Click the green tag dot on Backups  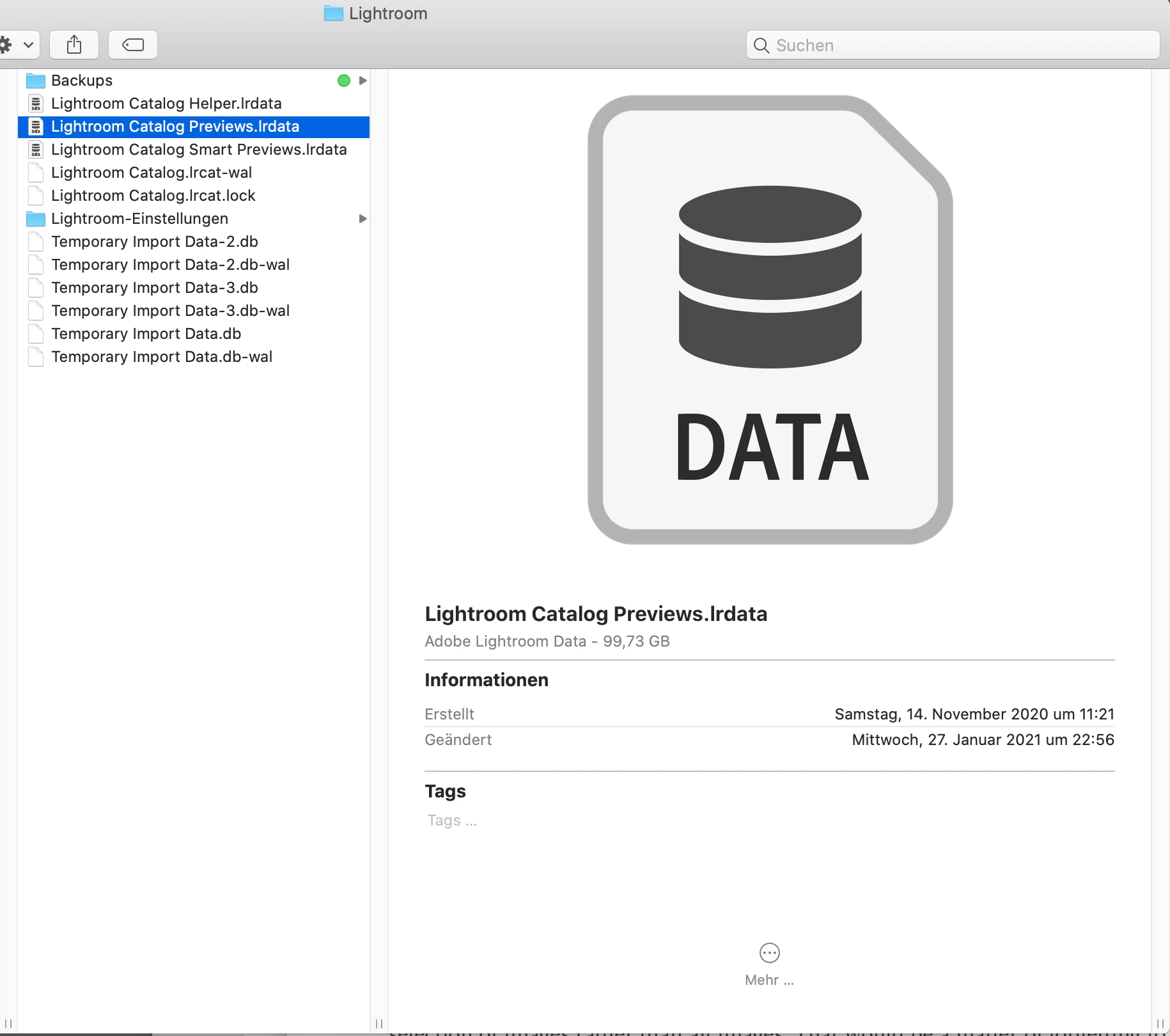click(344, 81)
